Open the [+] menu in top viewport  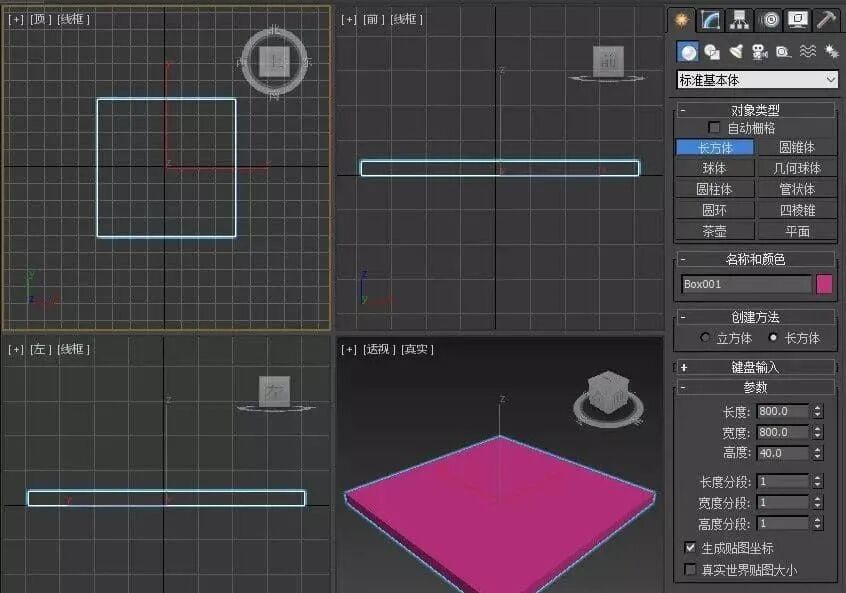16,19
